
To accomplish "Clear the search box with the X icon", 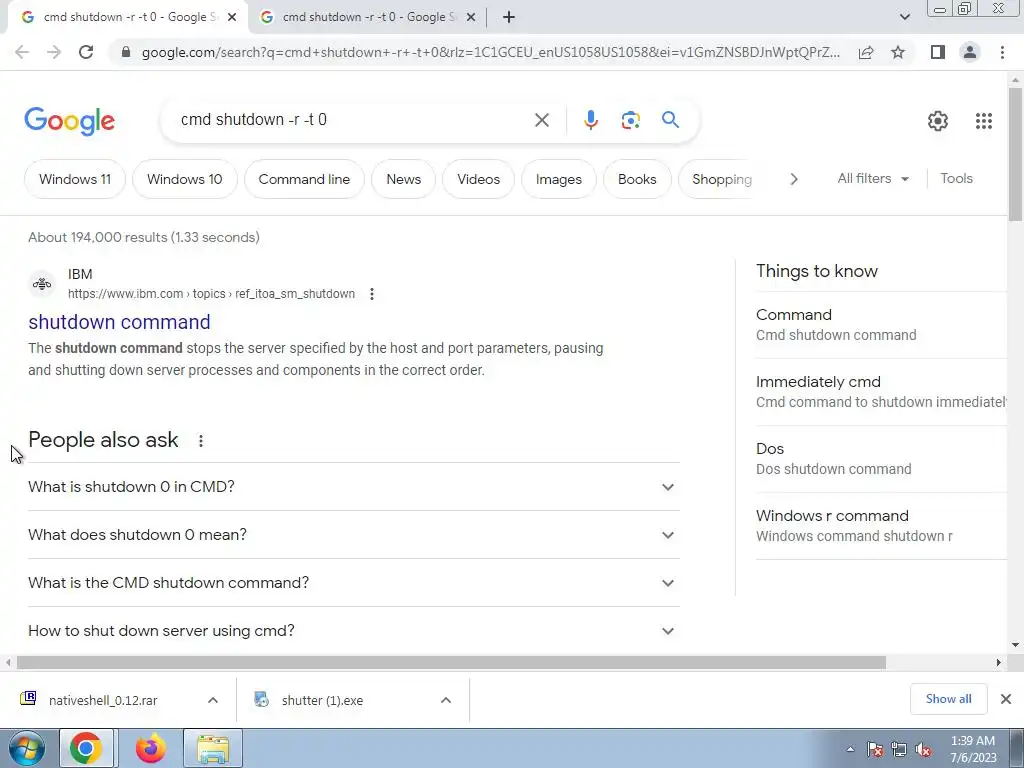I will pyautogui.click(x=541, y=120).
